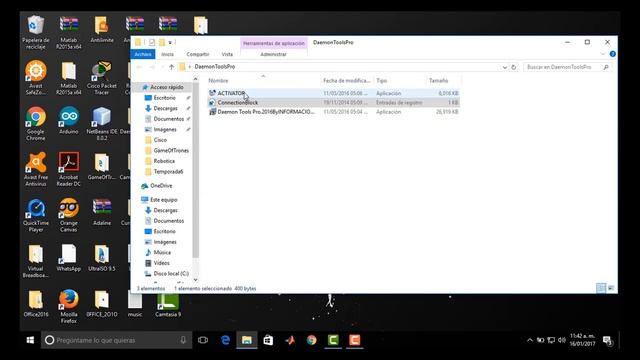Open the Camtasia 9 desktop shortcut
This screenshot has width=640, height=360.
click(x=168, y=305)
